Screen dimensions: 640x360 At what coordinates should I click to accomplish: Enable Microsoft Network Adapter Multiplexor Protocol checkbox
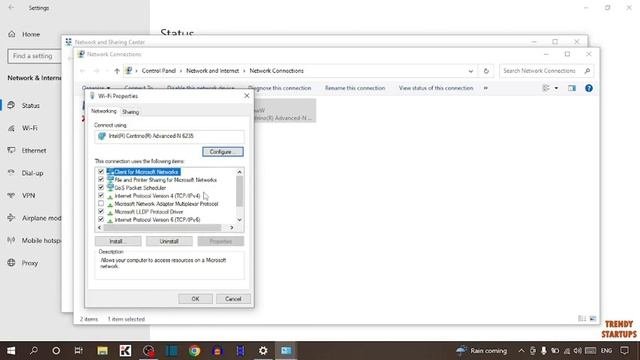pos(101,203)
